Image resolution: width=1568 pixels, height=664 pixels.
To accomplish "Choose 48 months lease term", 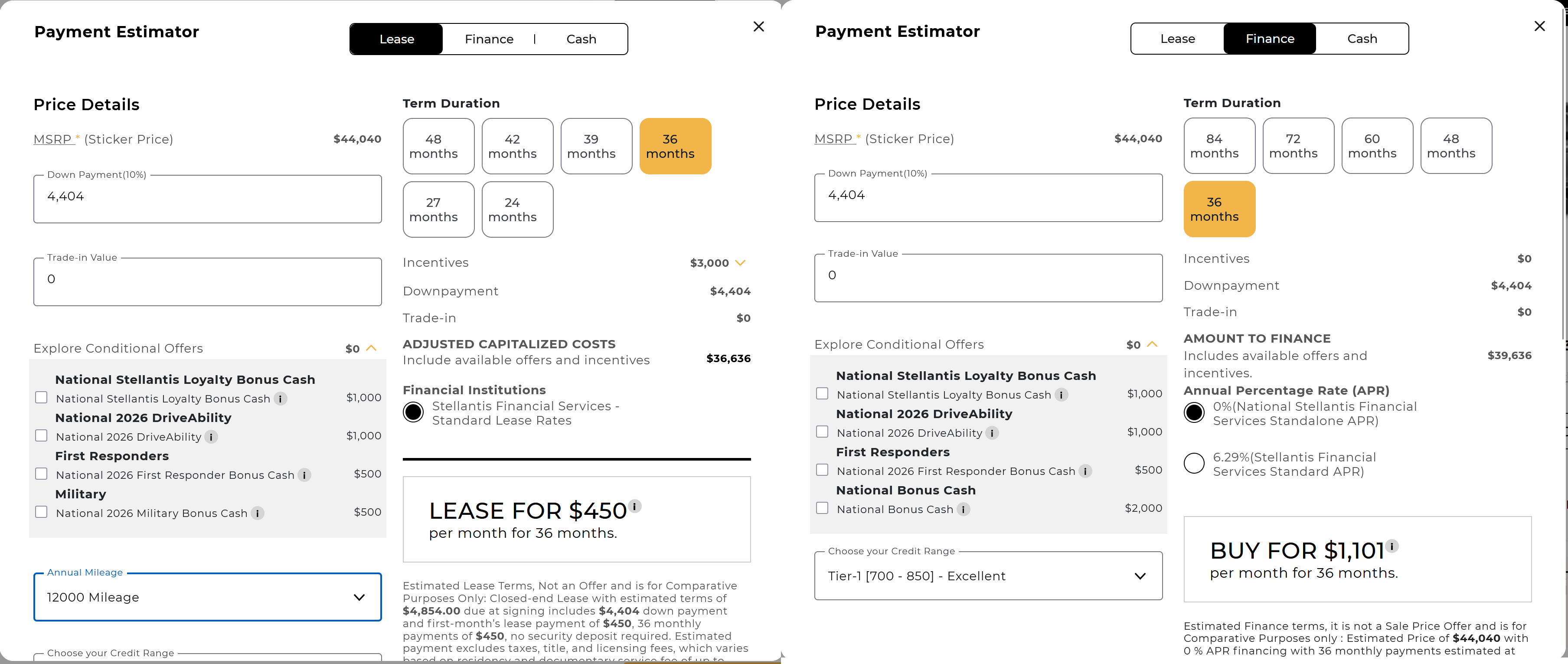I will [x=438, y=146].
